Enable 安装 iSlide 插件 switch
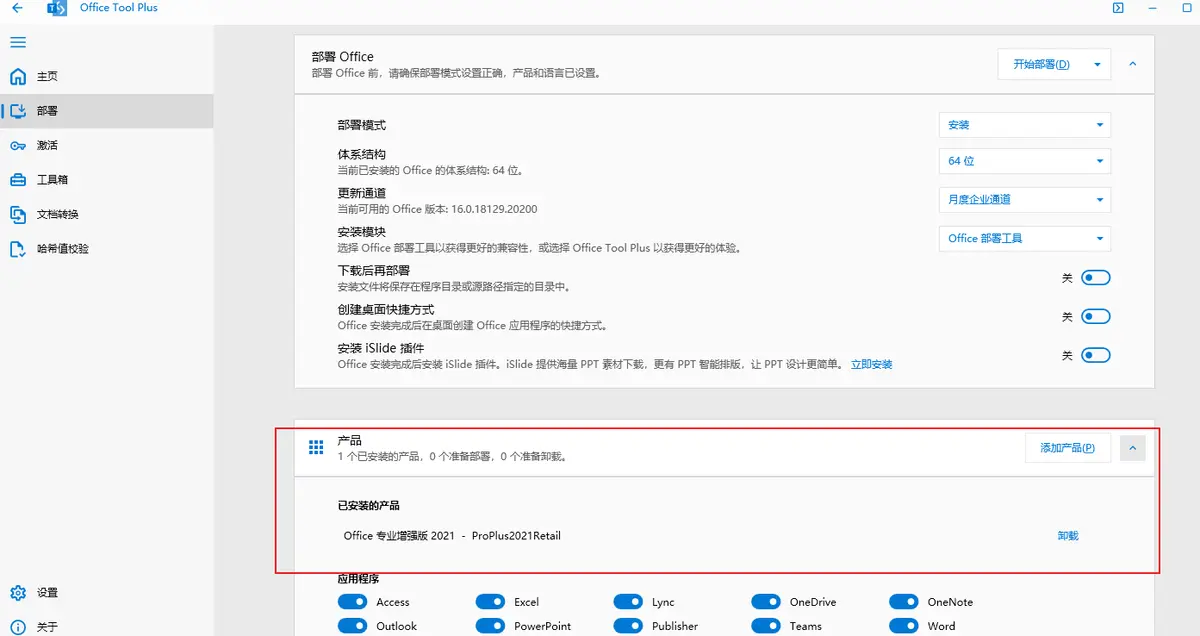1200x636 pixels. tap(1096, 355)
